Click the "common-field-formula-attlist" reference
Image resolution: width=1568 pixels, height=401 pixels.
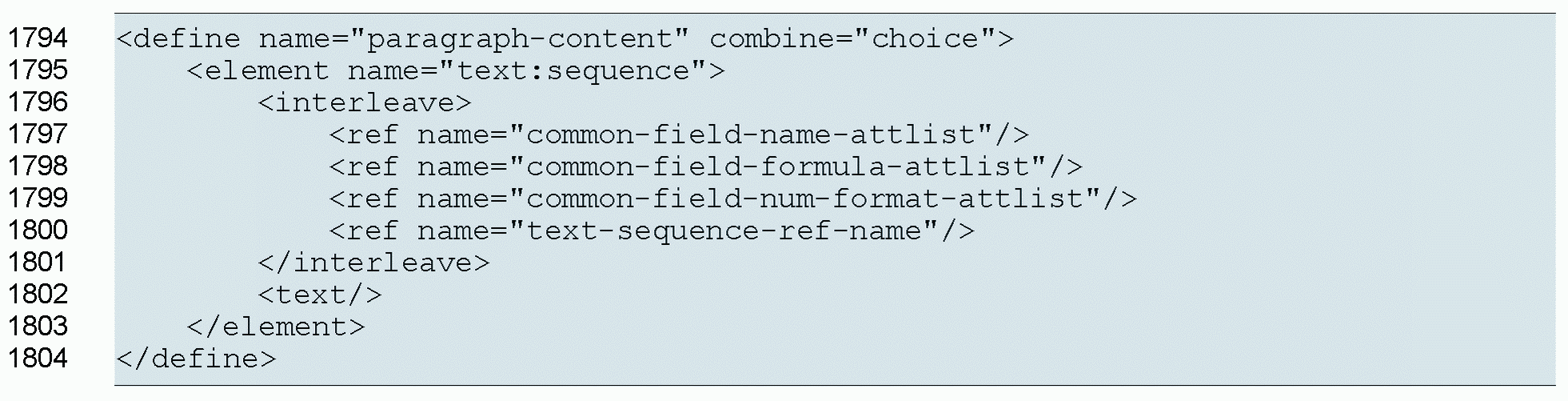click(x=778, y=166)
